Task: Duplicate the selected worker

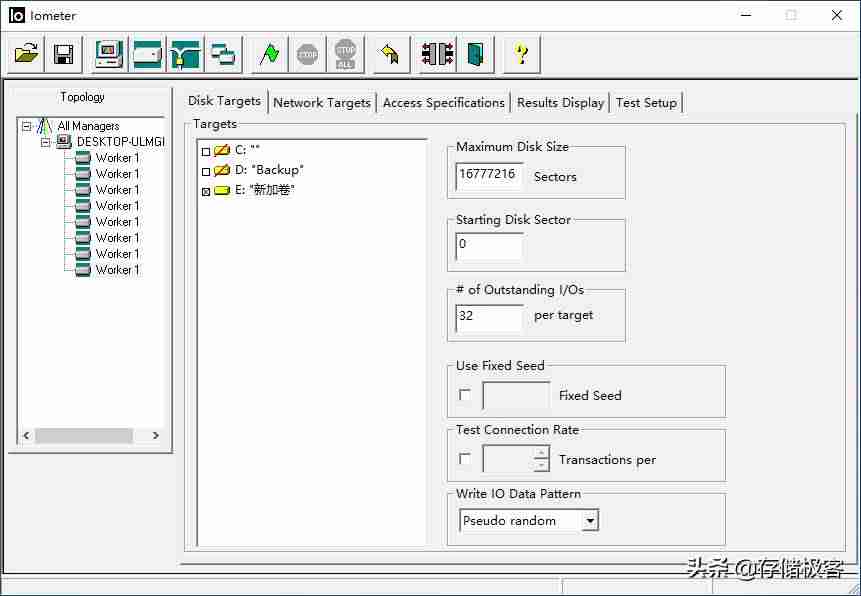Action: pos(223,54)
